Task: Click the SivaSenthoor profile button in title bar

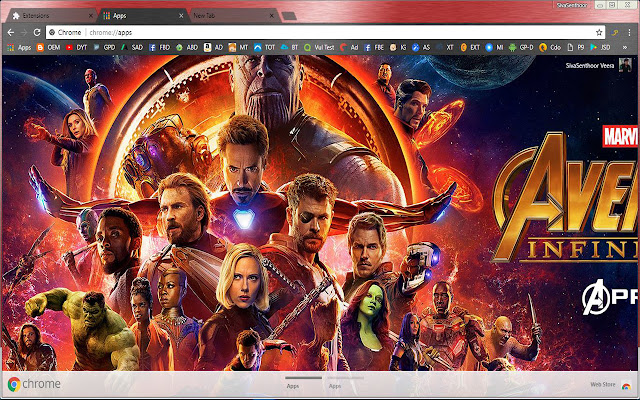Action: [573, 5]
